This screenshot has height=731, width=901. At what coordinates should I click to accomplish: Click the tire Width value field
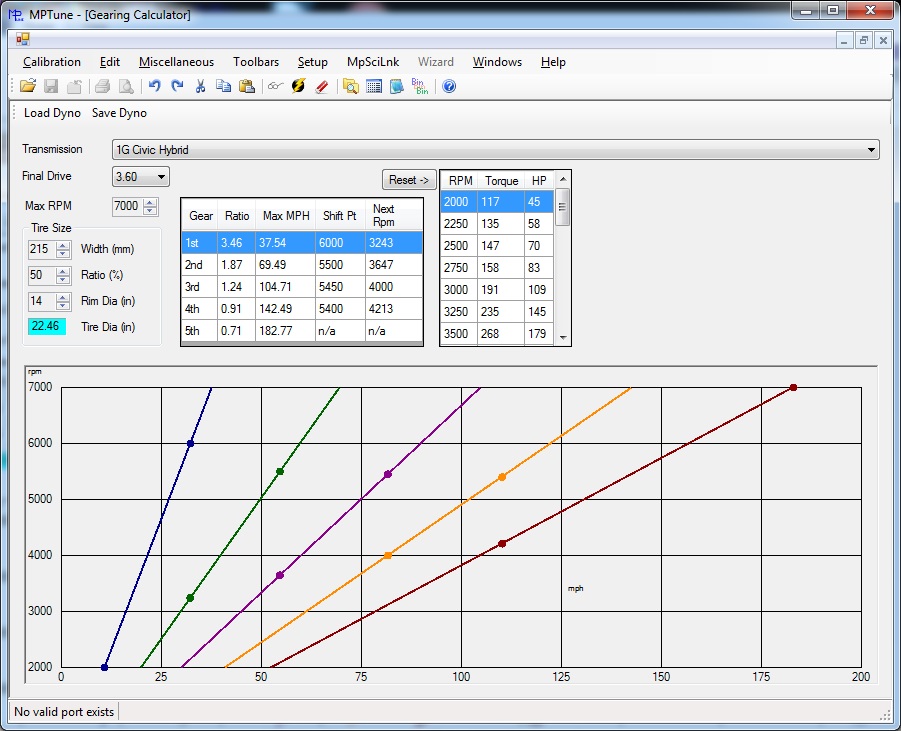(x=42, y=249)
